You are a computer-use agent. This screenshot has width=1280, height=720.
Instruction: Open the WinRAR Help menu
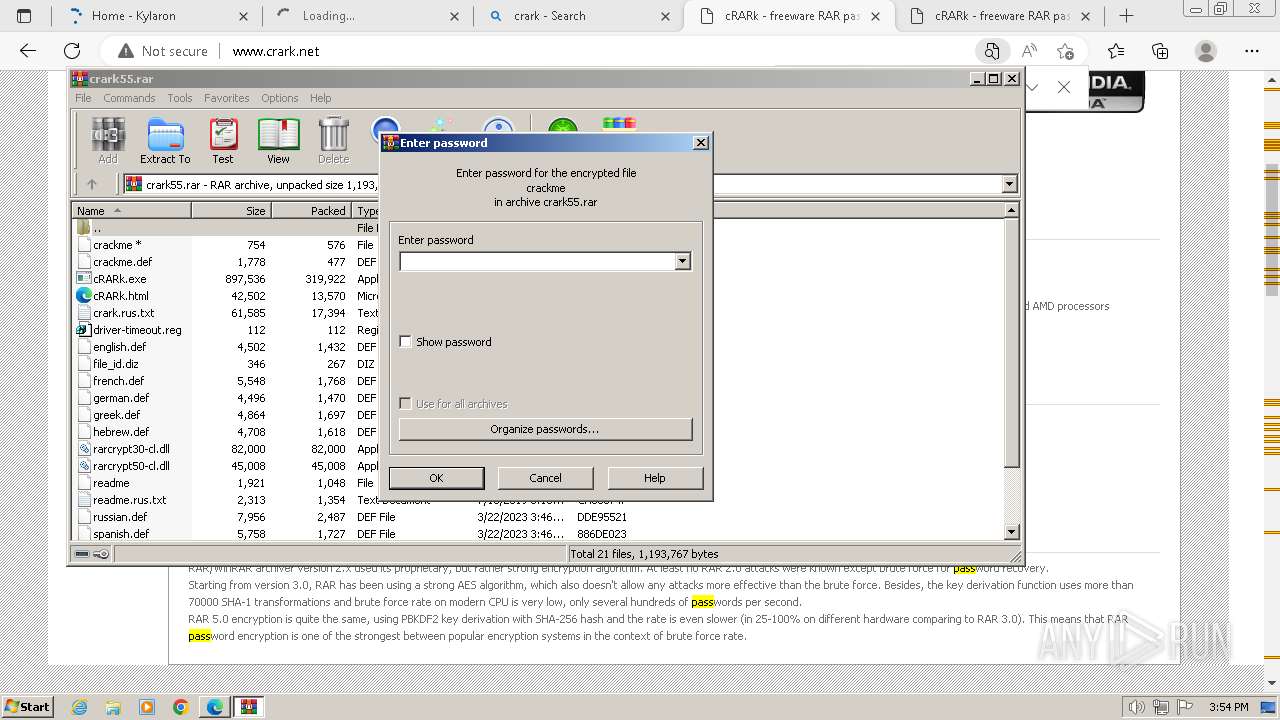coord(320,98)
